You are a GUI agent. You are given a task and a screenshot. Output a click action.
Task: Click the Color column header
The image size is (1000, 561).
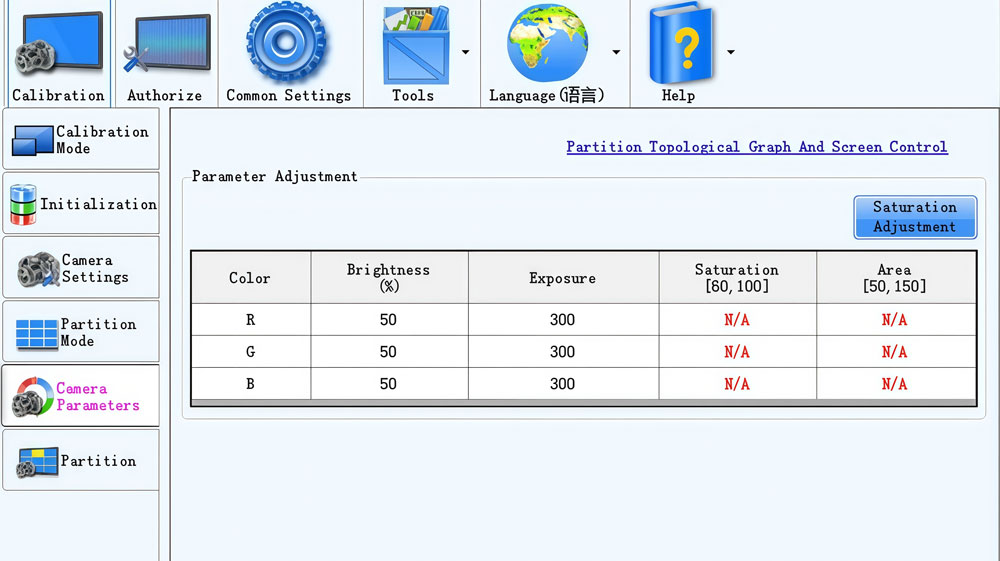[x=251, y=277]
